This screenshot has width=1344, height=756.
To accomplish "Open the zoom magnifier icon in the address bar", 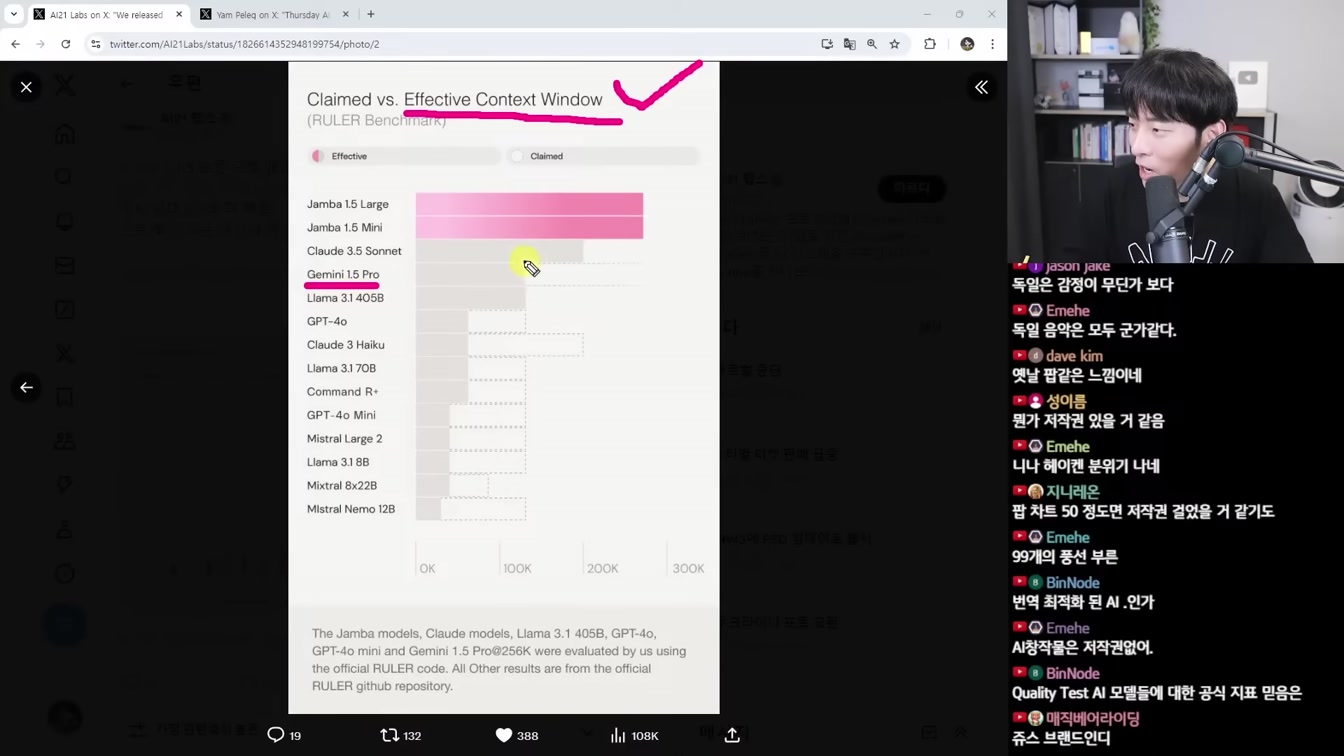I will [872, 44].
